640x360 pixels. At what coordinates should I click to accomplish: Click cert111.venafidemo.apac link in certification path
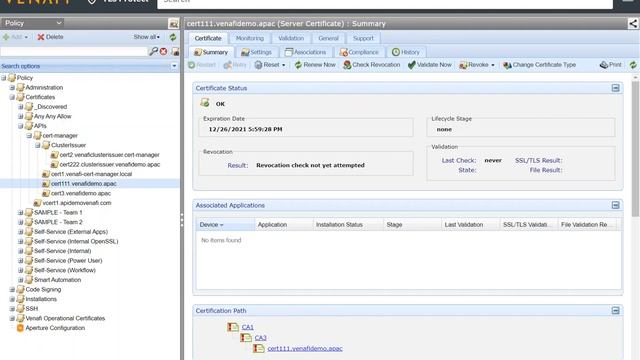click(x=305, y=349)
